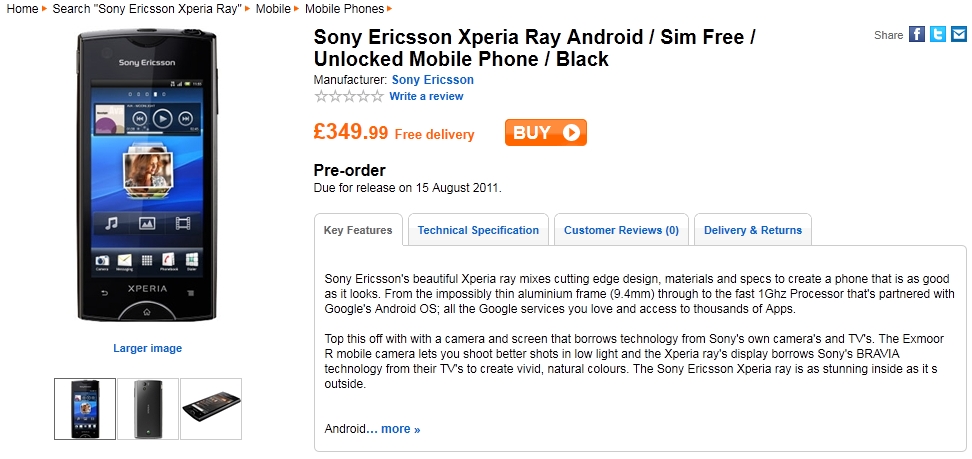View Delivery & Returns tab
This screenshot has width=972, height=459.
pos(752,230)
